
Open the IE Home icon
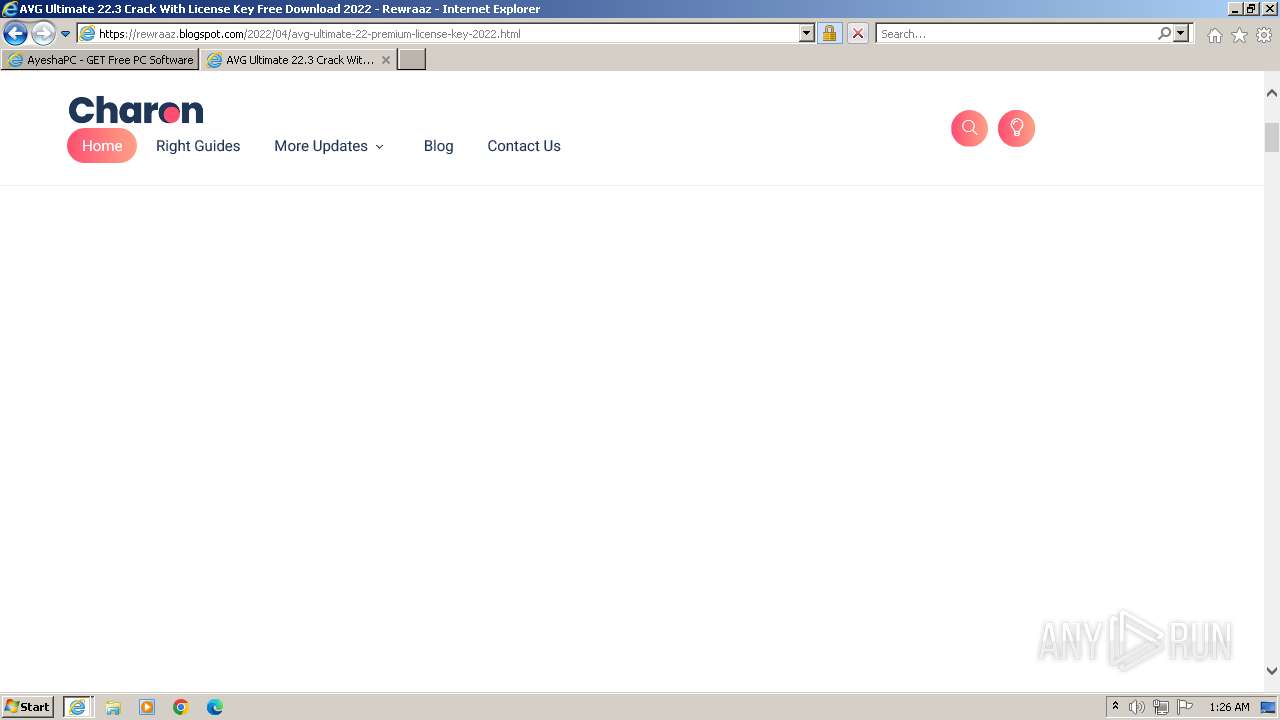pyautogui.click(x=1214, y=35)
